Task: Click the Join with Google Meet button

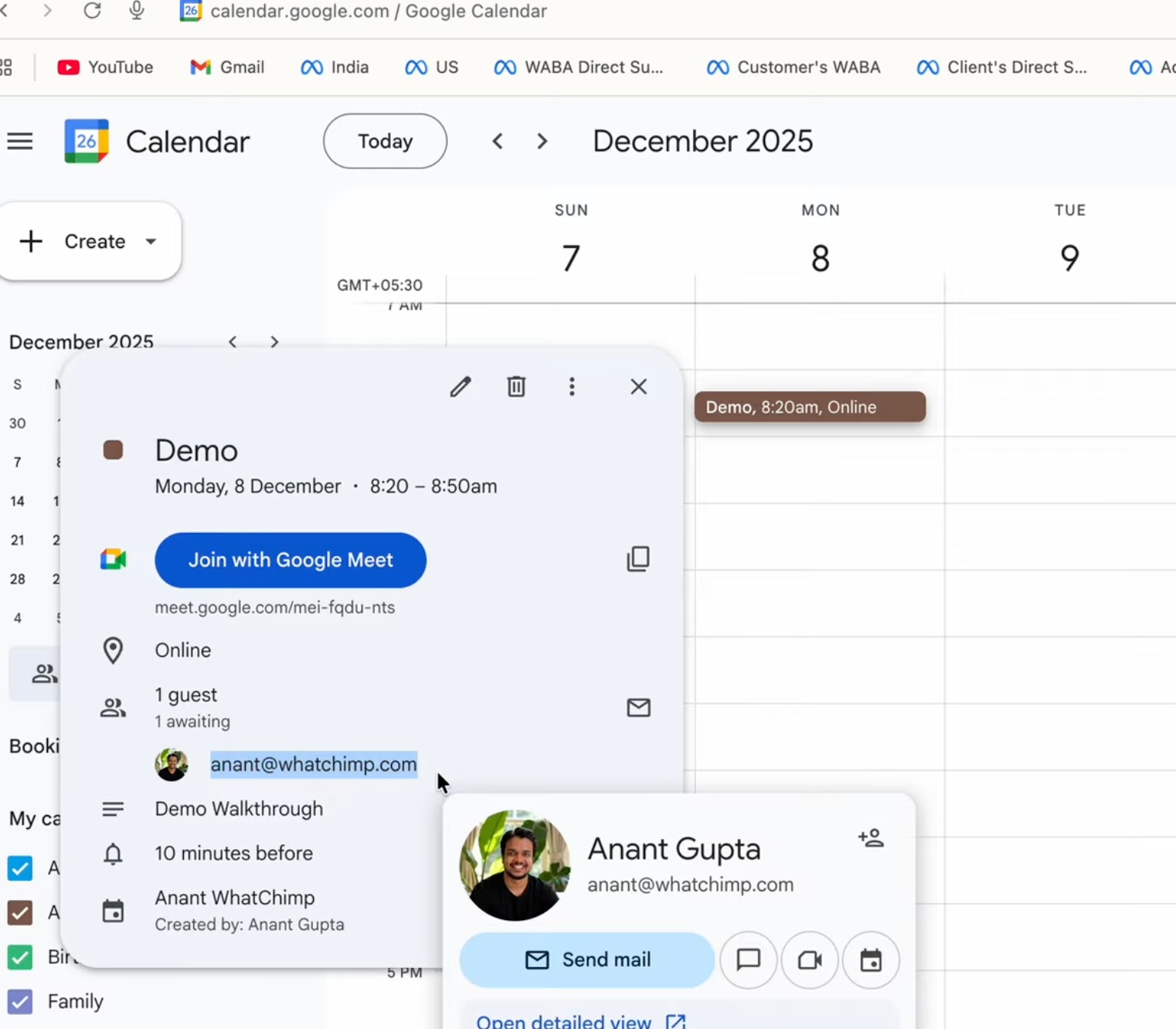Action: pyautogui.click(x=291, y=560)
